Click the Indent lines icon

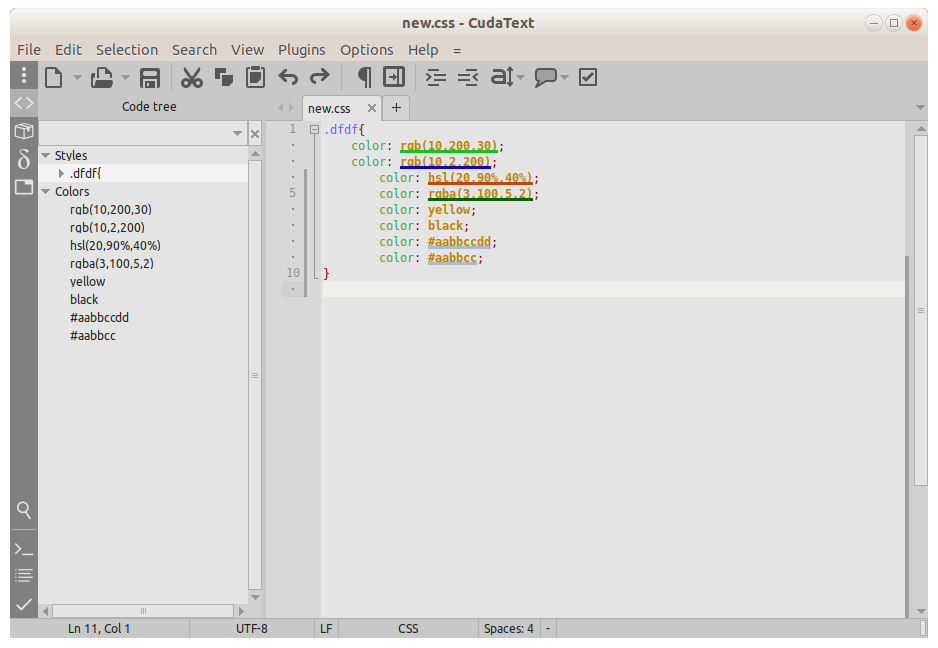coord(436,77)
